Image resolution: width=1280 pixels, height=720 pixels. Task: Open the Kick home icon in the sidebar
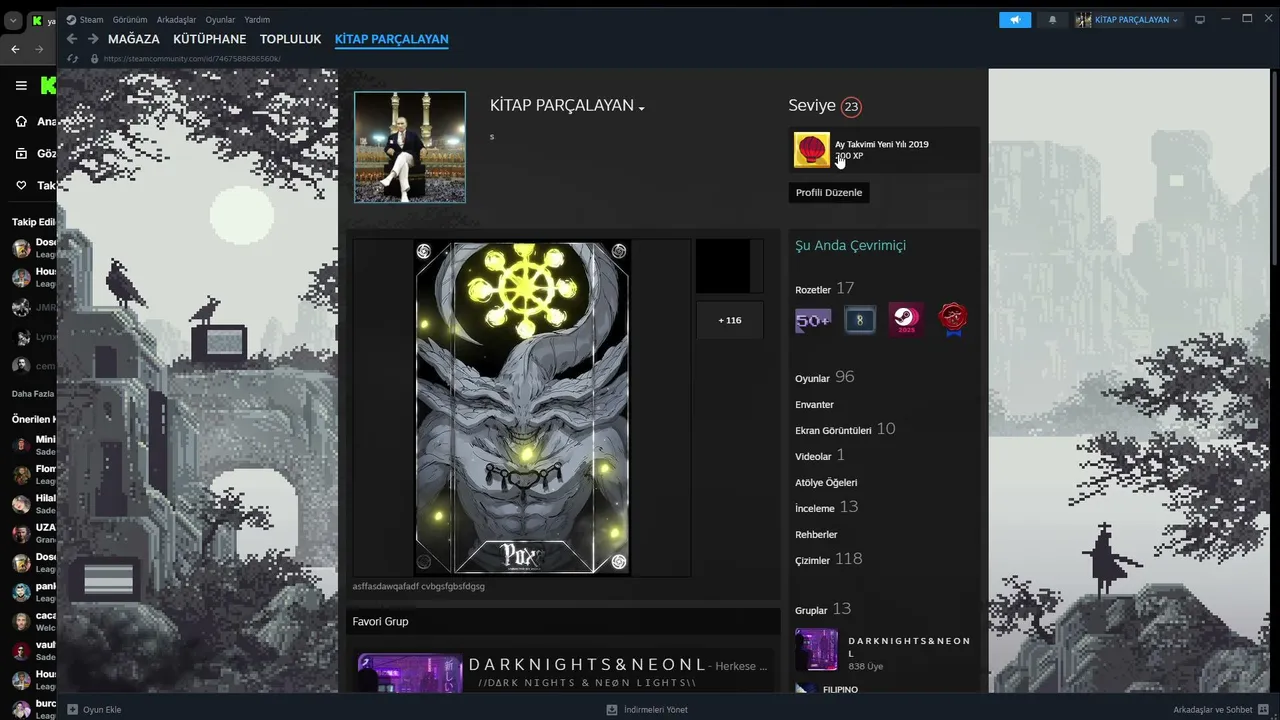tap(21, 122)
